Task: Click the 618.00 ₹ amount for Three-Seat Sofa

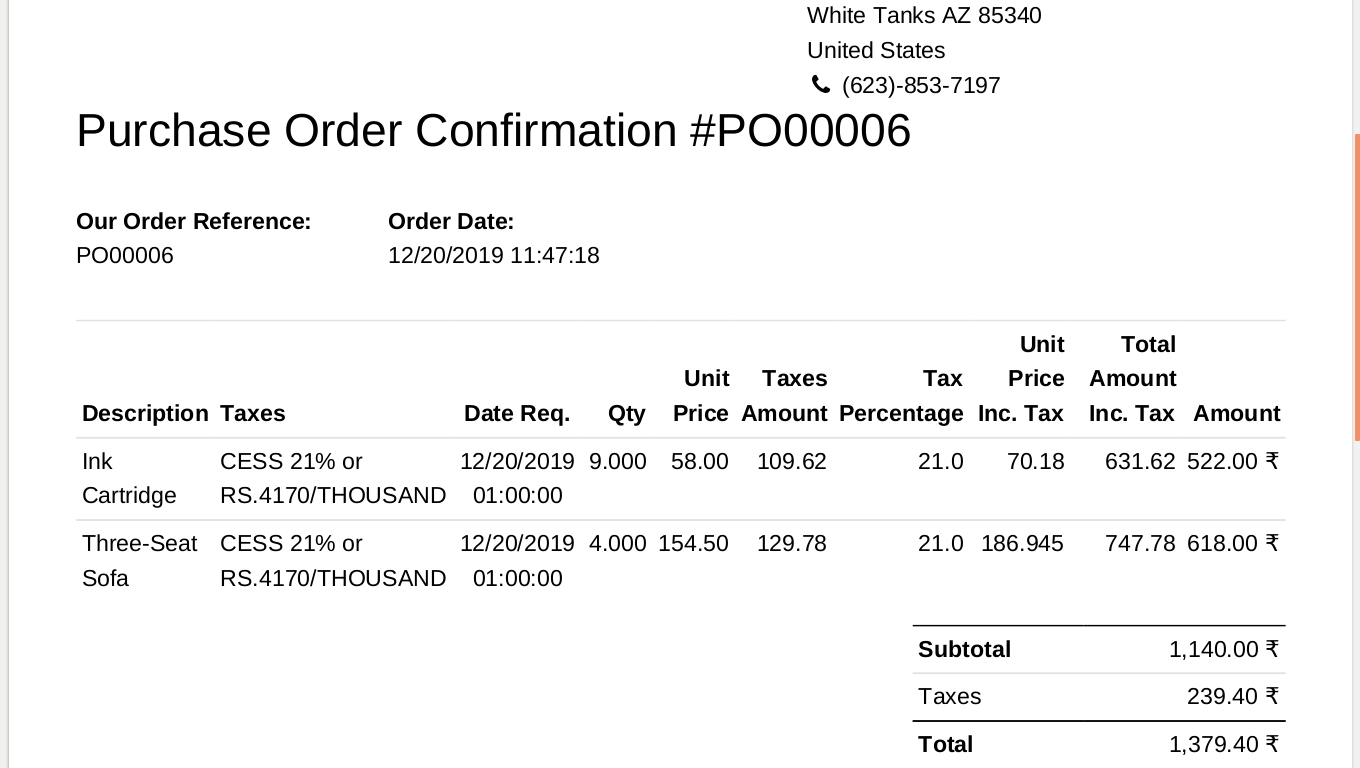Action: pyautogui.click(x=1232, y=543)
